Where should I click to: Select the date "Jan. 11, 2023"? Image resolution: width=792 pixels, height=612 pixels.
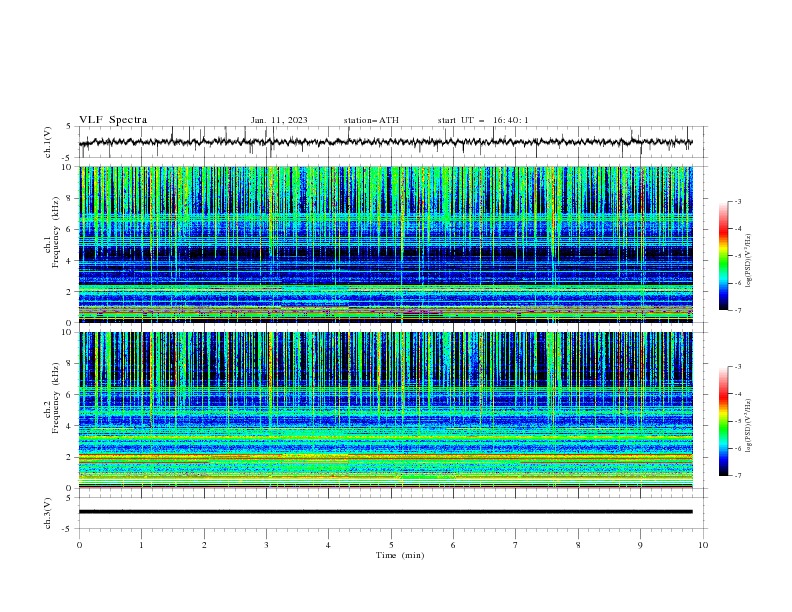[x=279, y=120]
